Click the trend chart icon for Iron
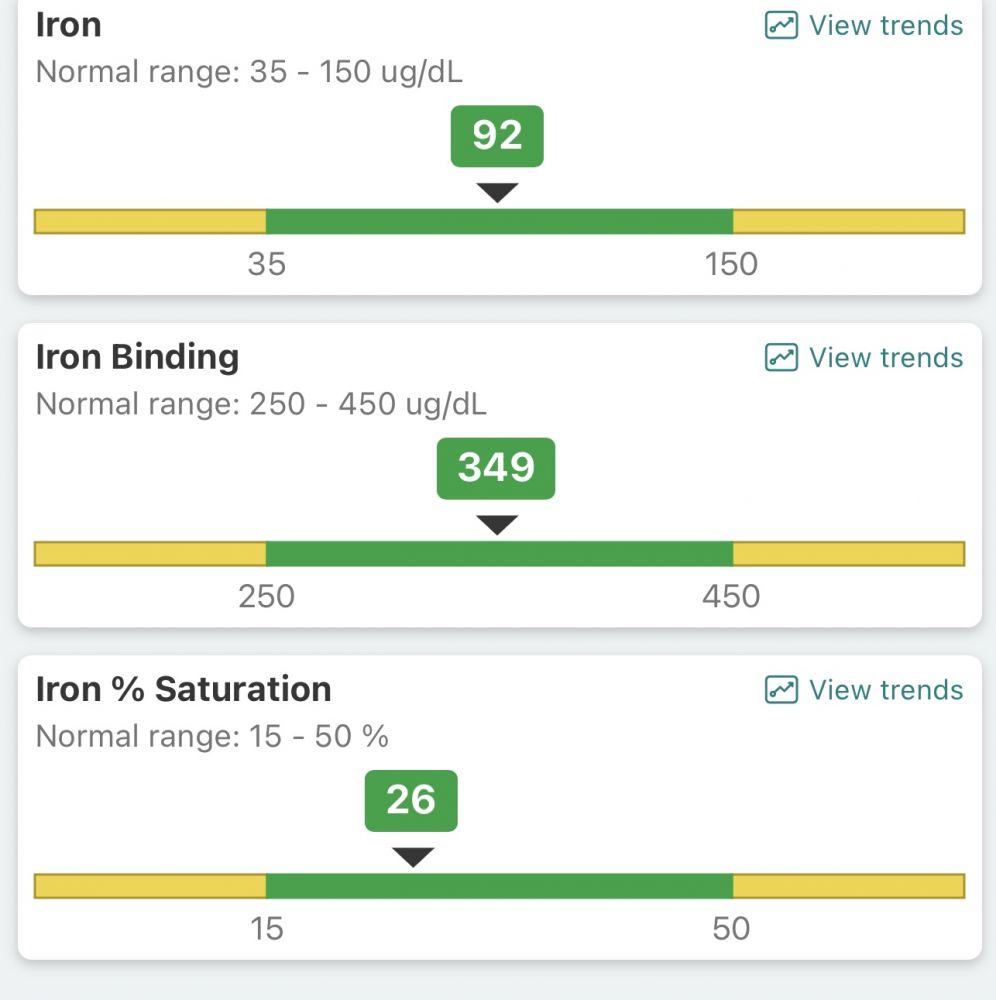This screenshot has width=996, height=1000. 781,26
